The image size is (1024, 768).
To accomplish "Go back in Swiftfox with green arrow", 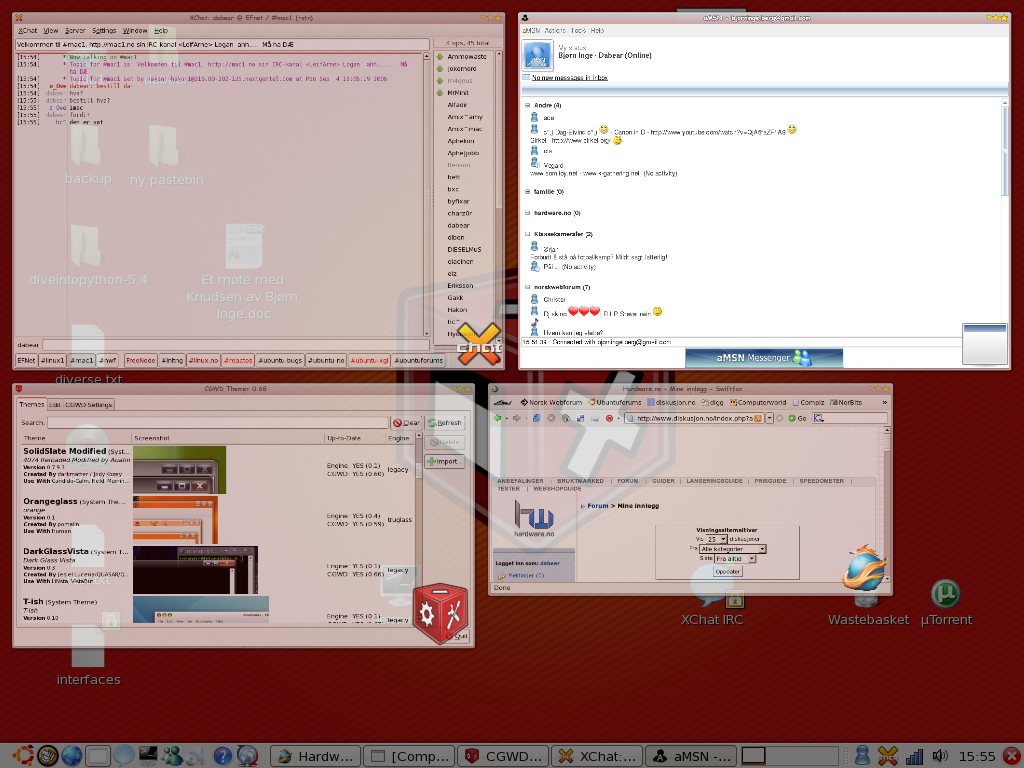I will tap(498, 418).
